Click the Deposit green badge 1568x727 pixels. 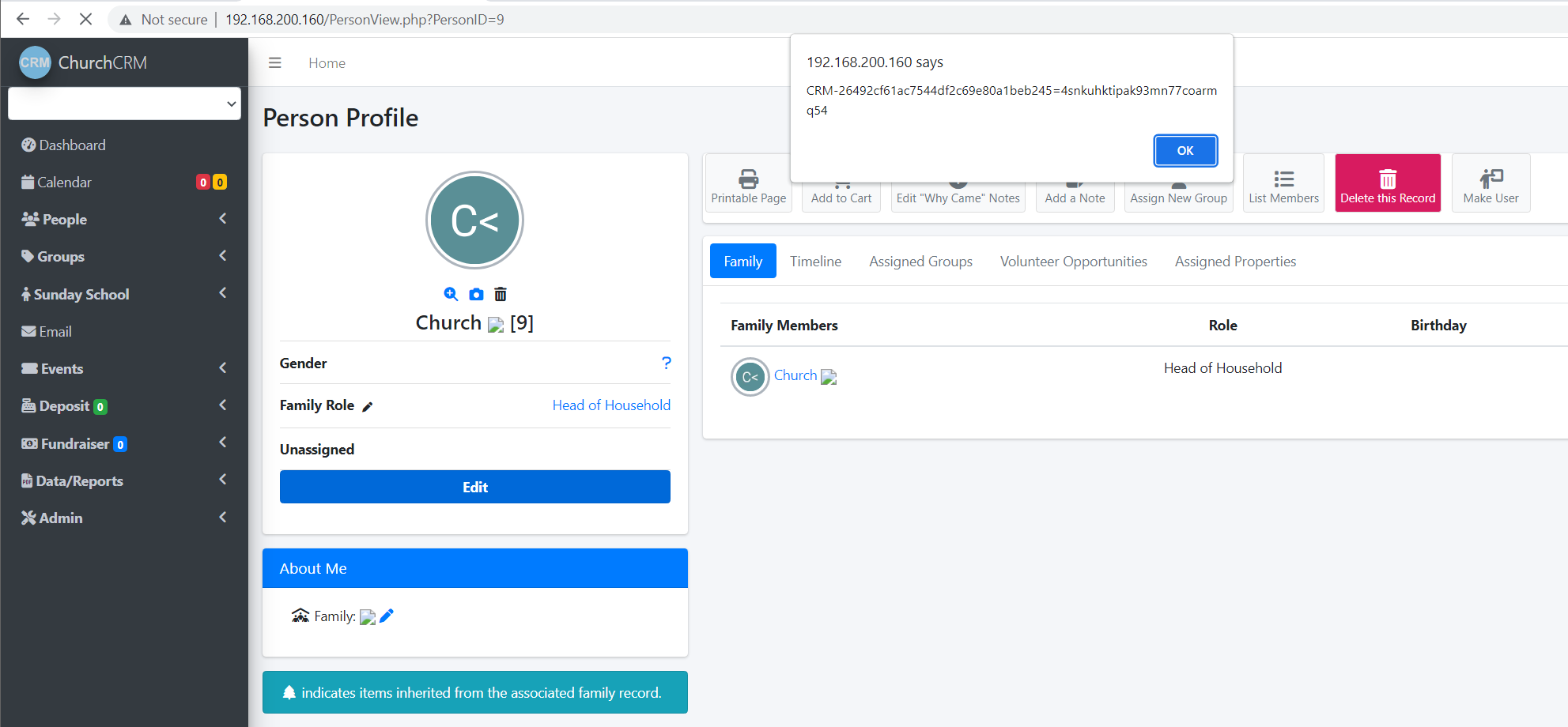pos(100,407)
